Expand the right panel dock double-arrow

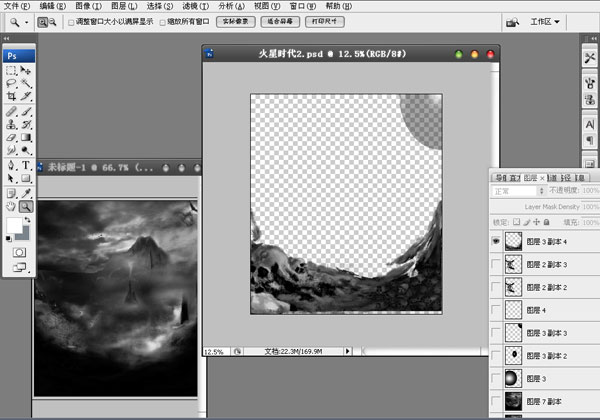tap(593, 38)
